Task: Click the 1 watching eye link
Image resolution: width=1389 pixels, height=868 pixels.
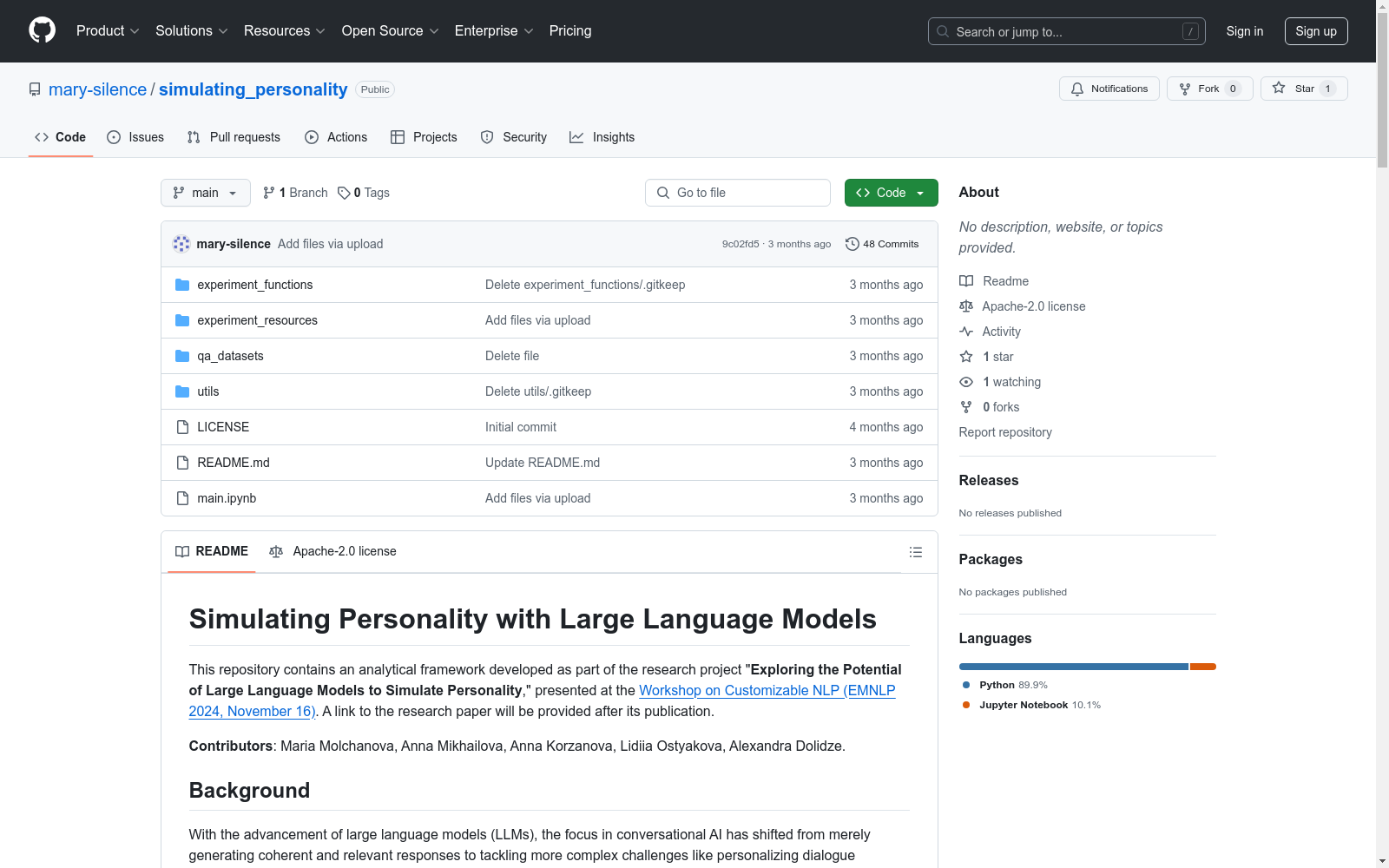Action: point(1010,382)
